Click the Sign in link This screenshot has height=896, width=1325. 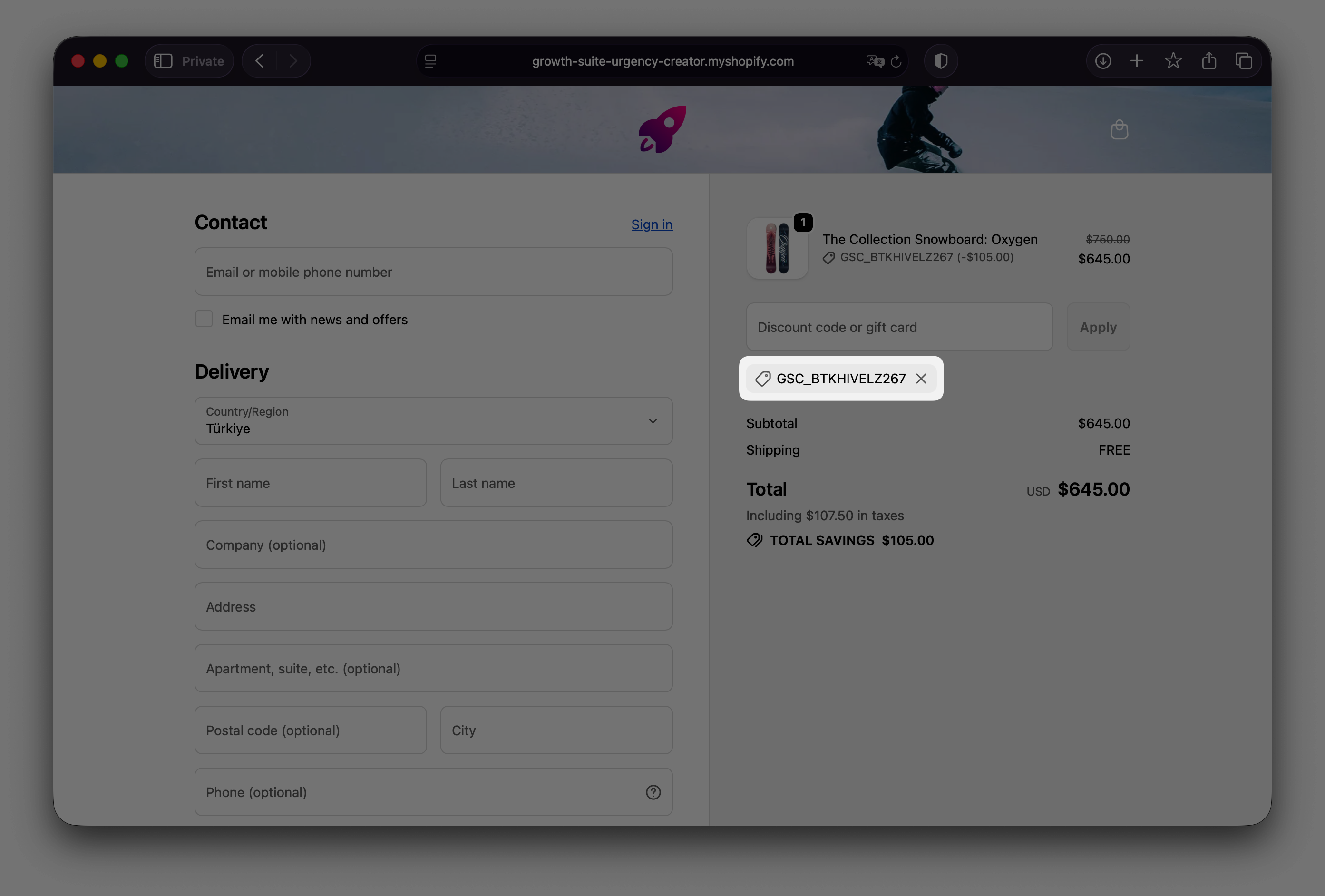coord(652,224)
